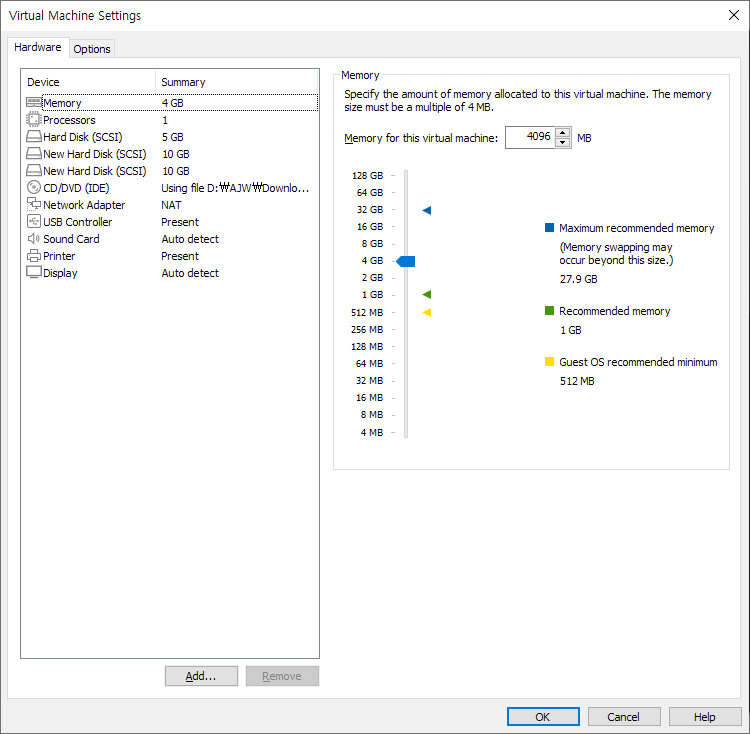Click the green Recommended memory swatch
Image resolution: width=750 pixels, height=734 pixels.
click(x=549, y=311)
